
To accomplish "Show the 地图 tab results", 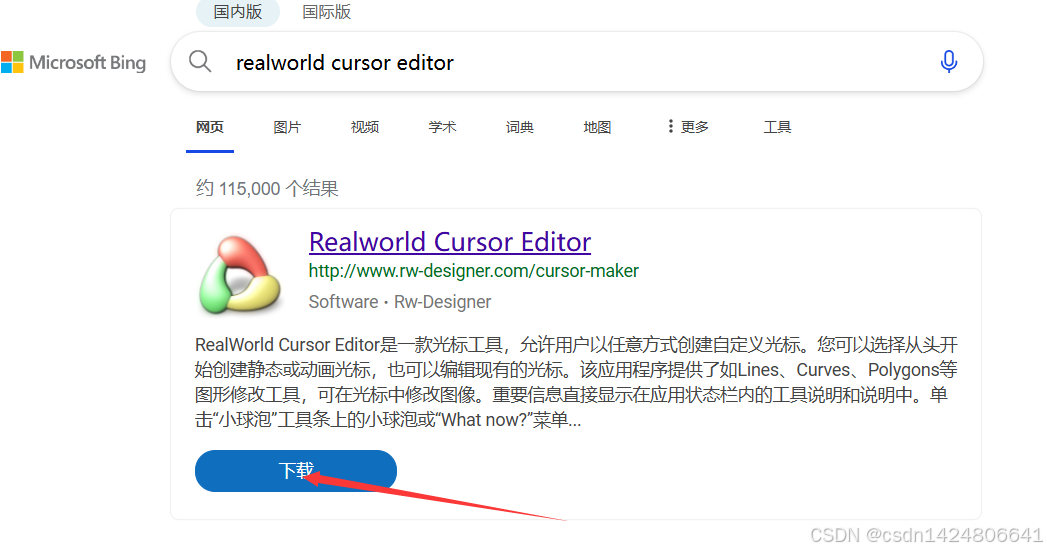I will coord(597,127).
